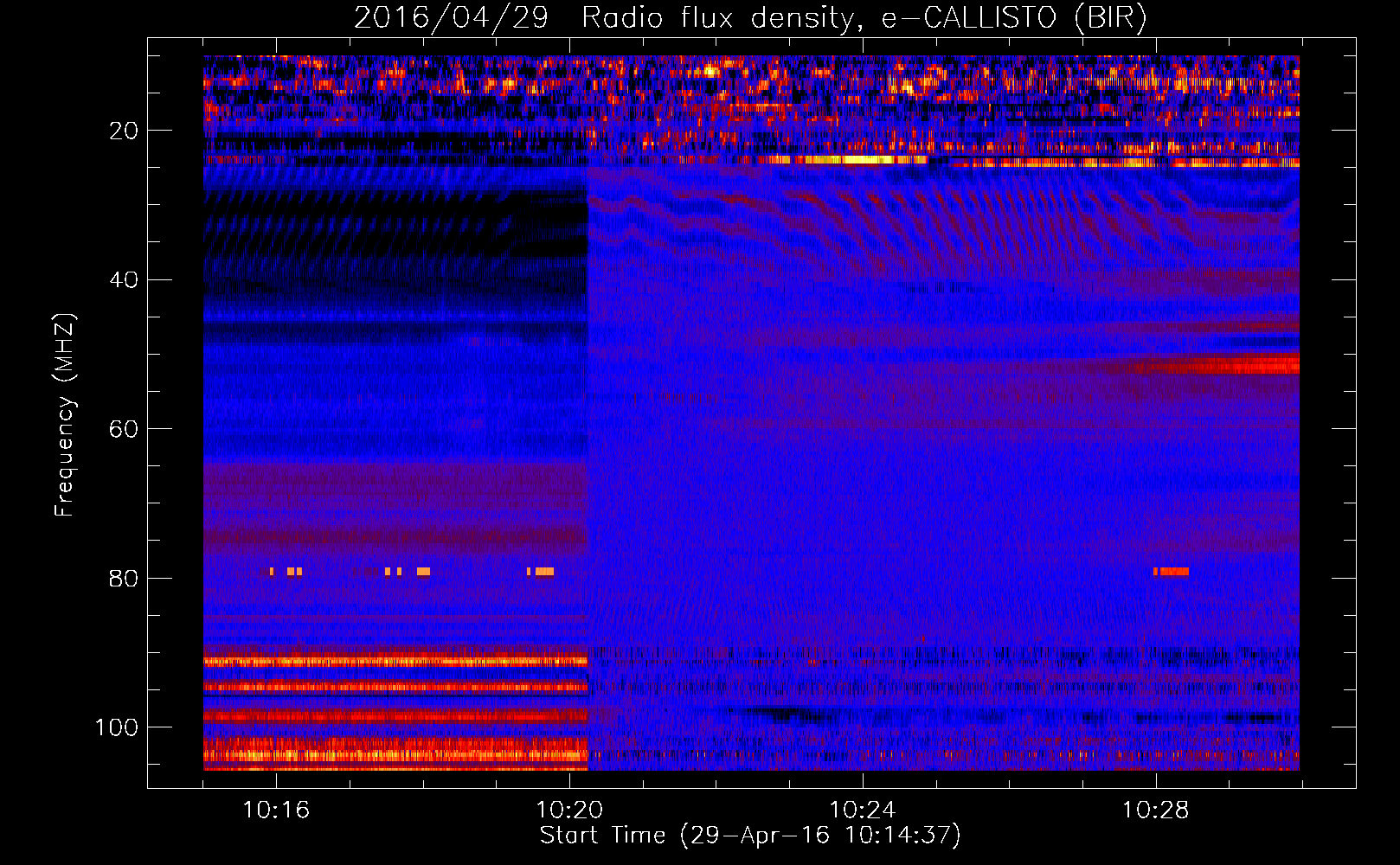Screen dimensions: 1400x865
Task: Click the 'Start Time (29-Apr-16 10:14:37)' label
Action: (x=750, y=836)
